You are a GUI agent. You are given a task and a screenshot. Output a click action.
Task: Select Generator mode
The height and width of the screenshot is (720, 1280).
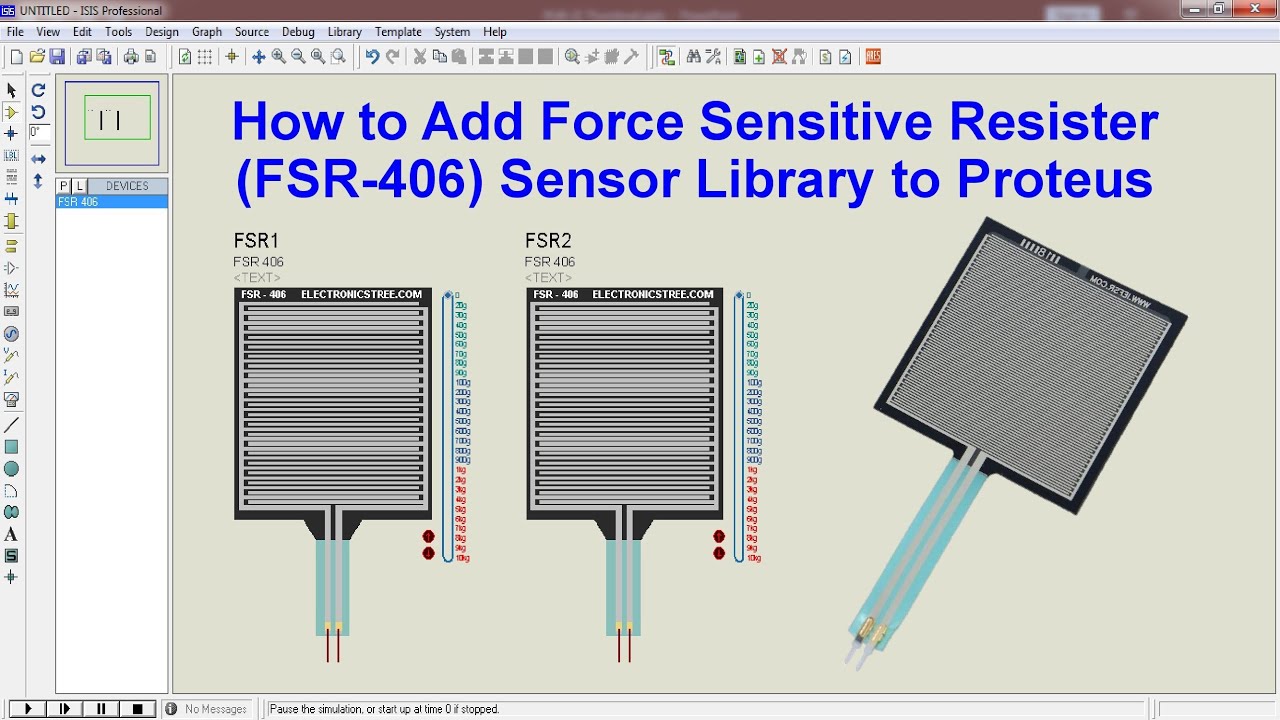(x=11, y=334)
